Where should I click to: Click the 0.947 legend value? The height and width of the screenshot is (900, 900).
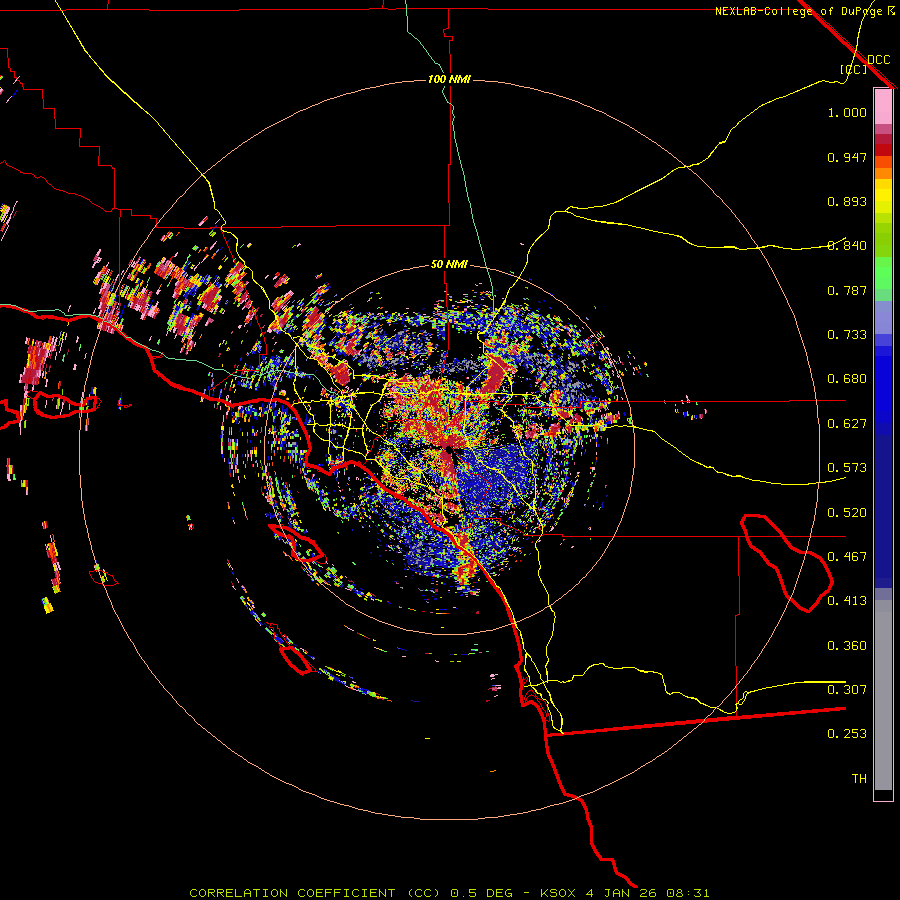click(x=847, y=157)
